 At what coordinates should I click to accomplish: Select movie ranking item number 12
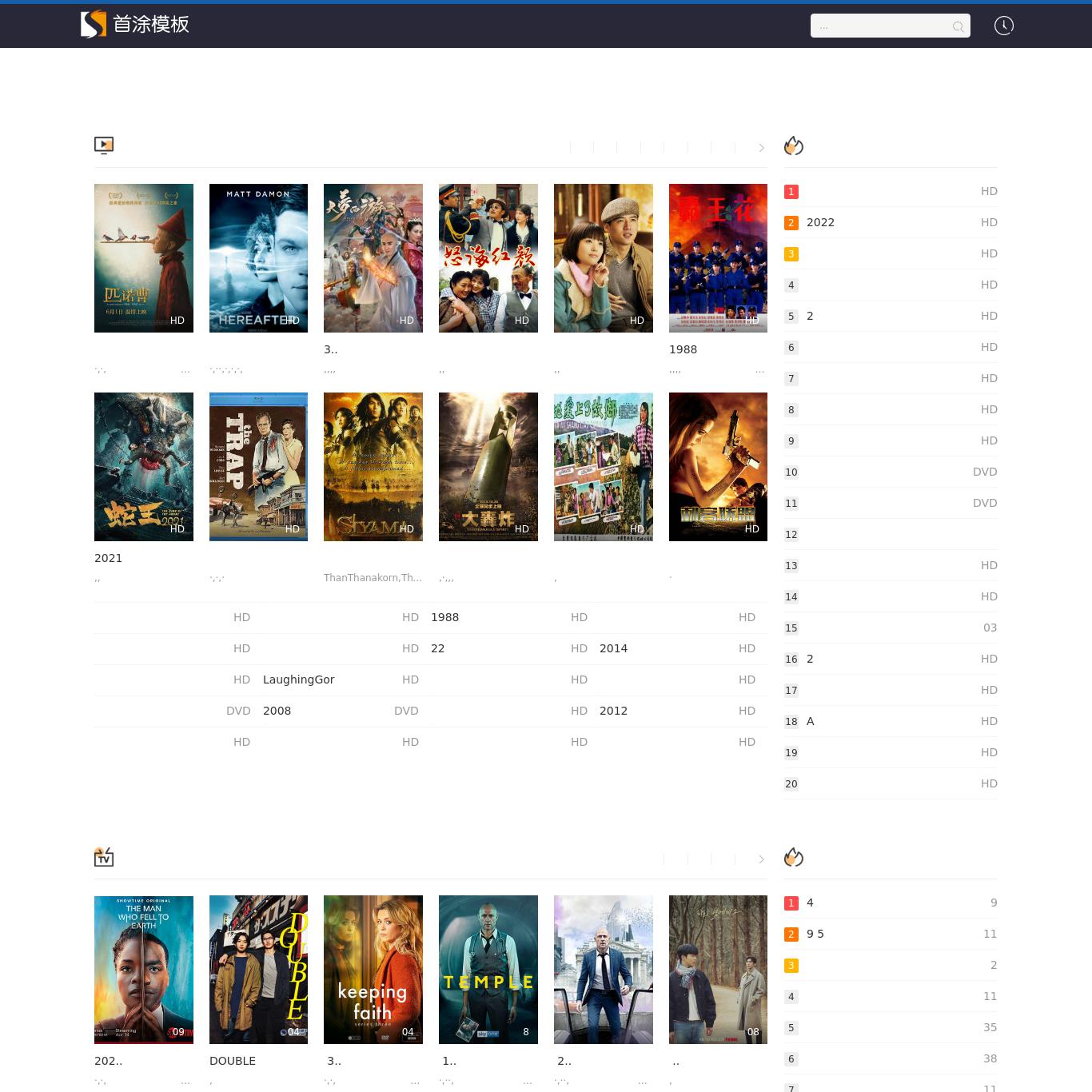coord(891,534)
